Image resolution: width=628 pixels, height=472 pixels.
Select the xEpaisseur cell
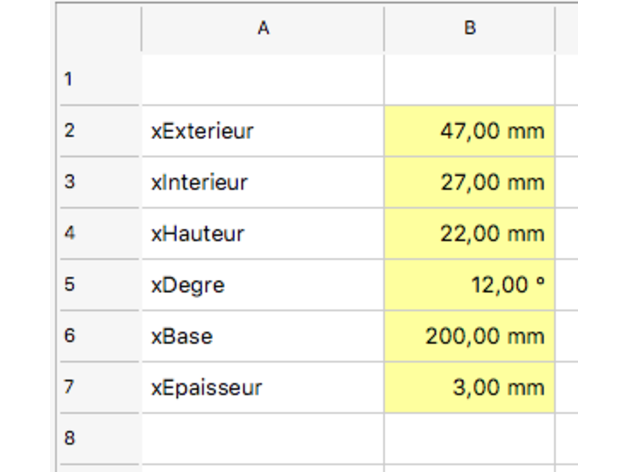coord(262,387)
